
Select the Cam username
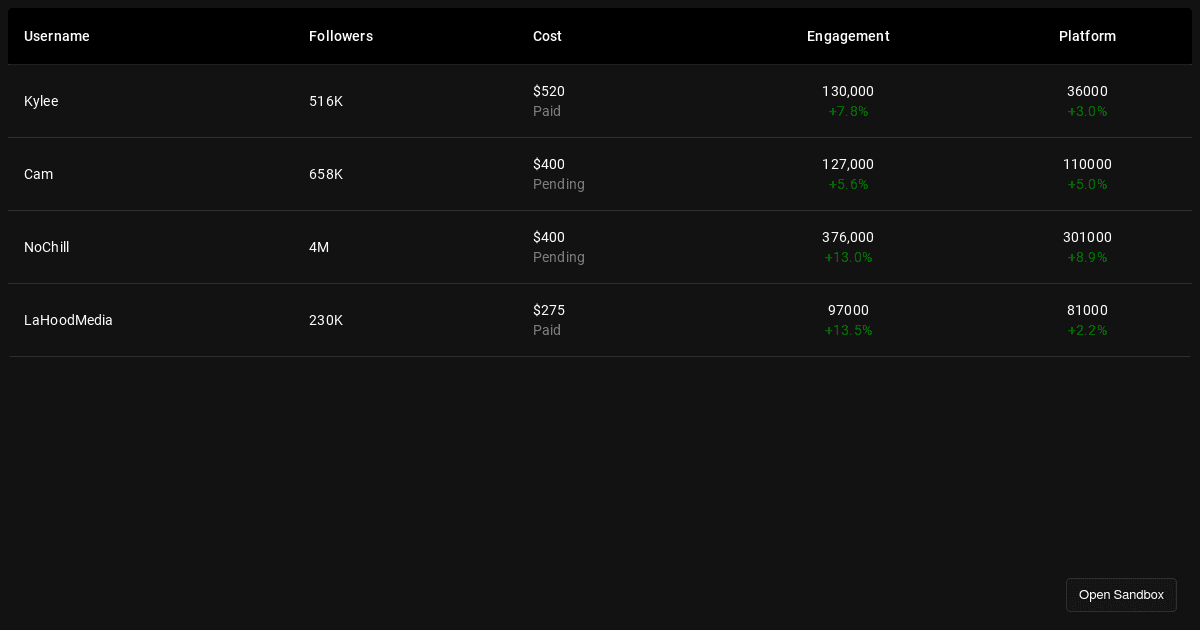pos(38,174)
